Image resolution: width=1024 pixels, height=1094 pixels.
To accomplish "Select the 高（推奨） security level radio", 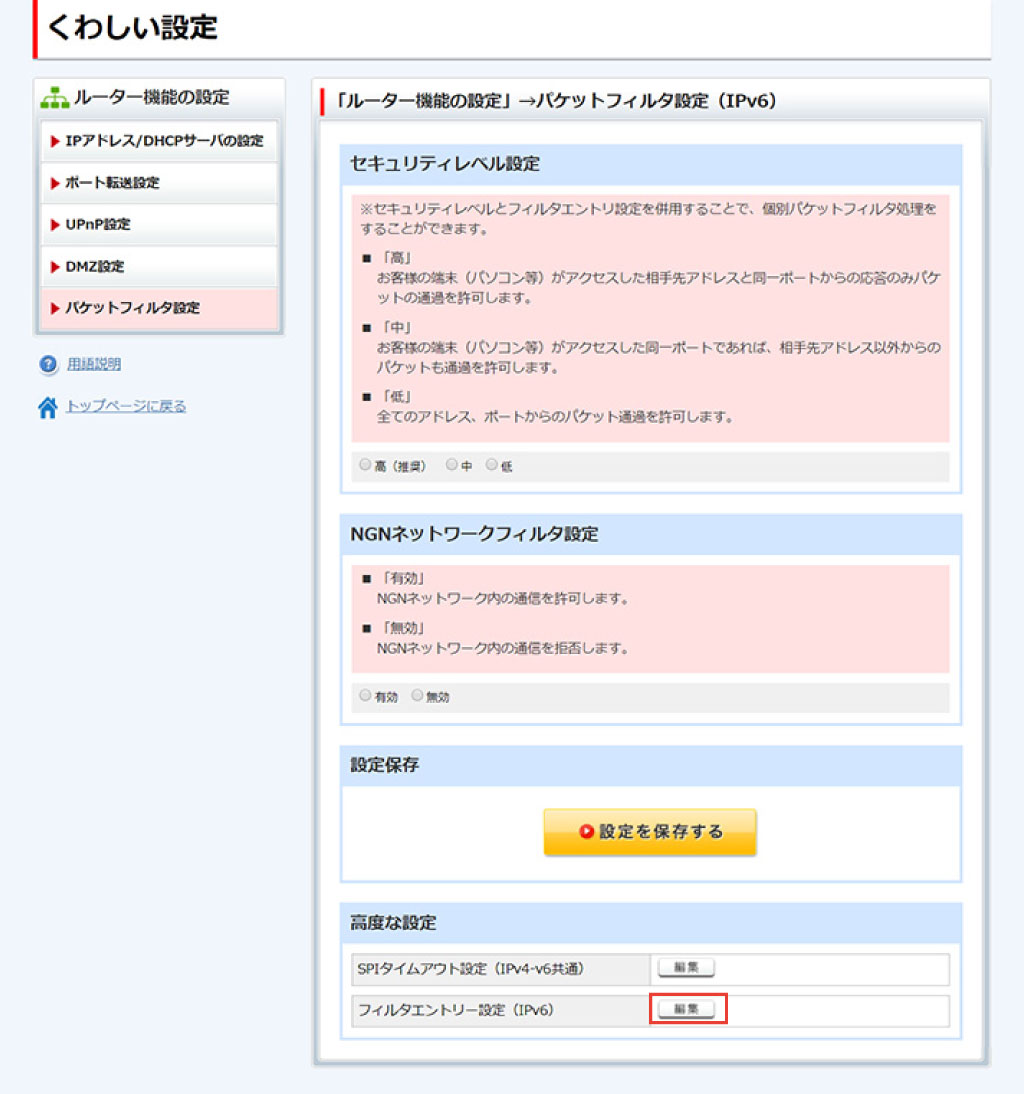I will [365, 465].
